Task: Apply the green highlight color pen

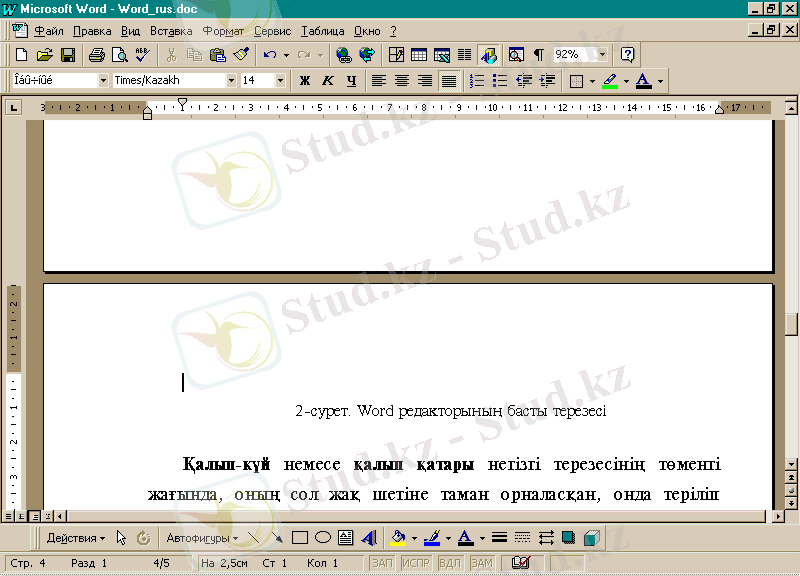Action: coord(610,81)
